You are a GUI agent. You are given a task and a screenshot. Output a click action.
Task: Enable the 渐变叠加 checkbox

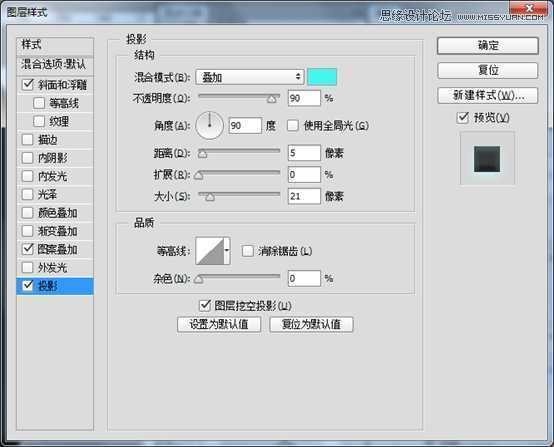coord(28,231)
